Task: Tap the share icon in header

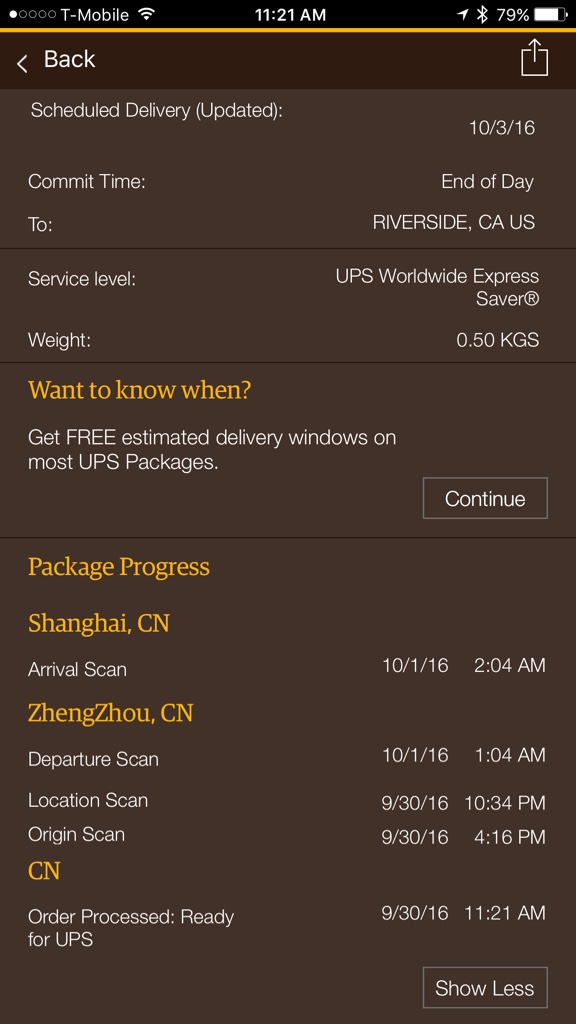Action: click(534, 58)
